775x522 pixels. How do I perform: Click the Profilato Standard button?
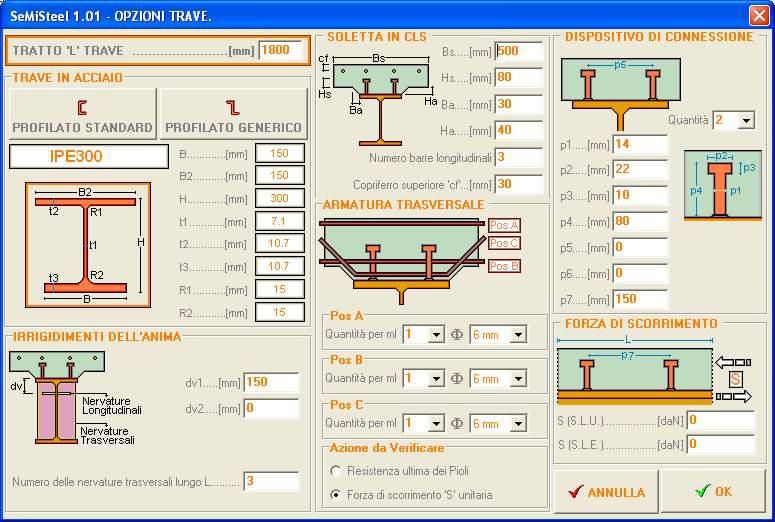click(82, 114)
